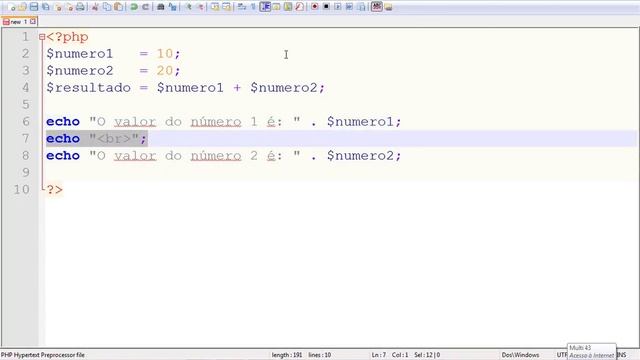Screen dimensions: 640x360
Task: Stop macro recording with black square
Action: point(326,7)
